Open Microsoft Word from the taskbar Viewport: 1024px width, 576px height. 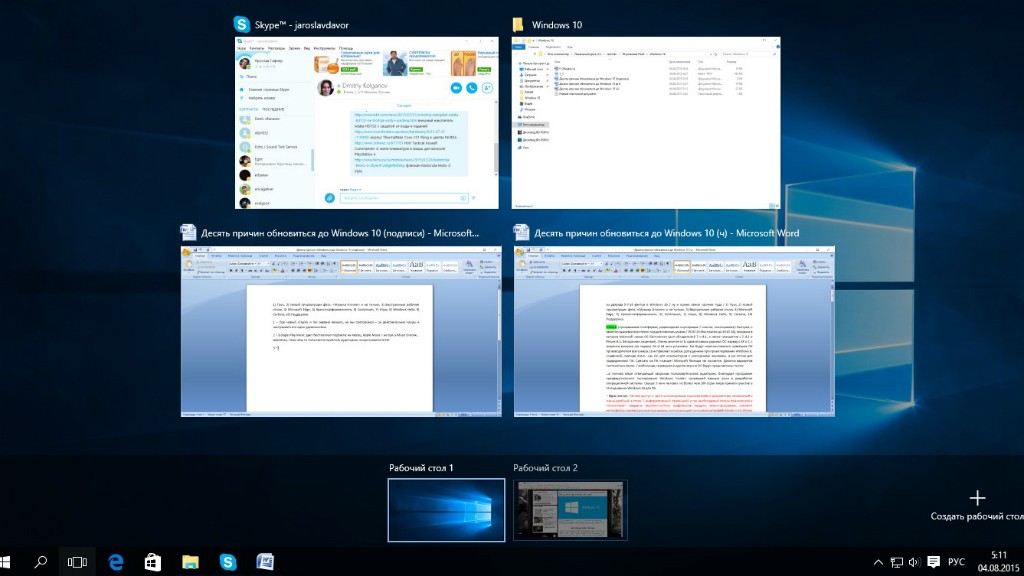tap(265, 562)
